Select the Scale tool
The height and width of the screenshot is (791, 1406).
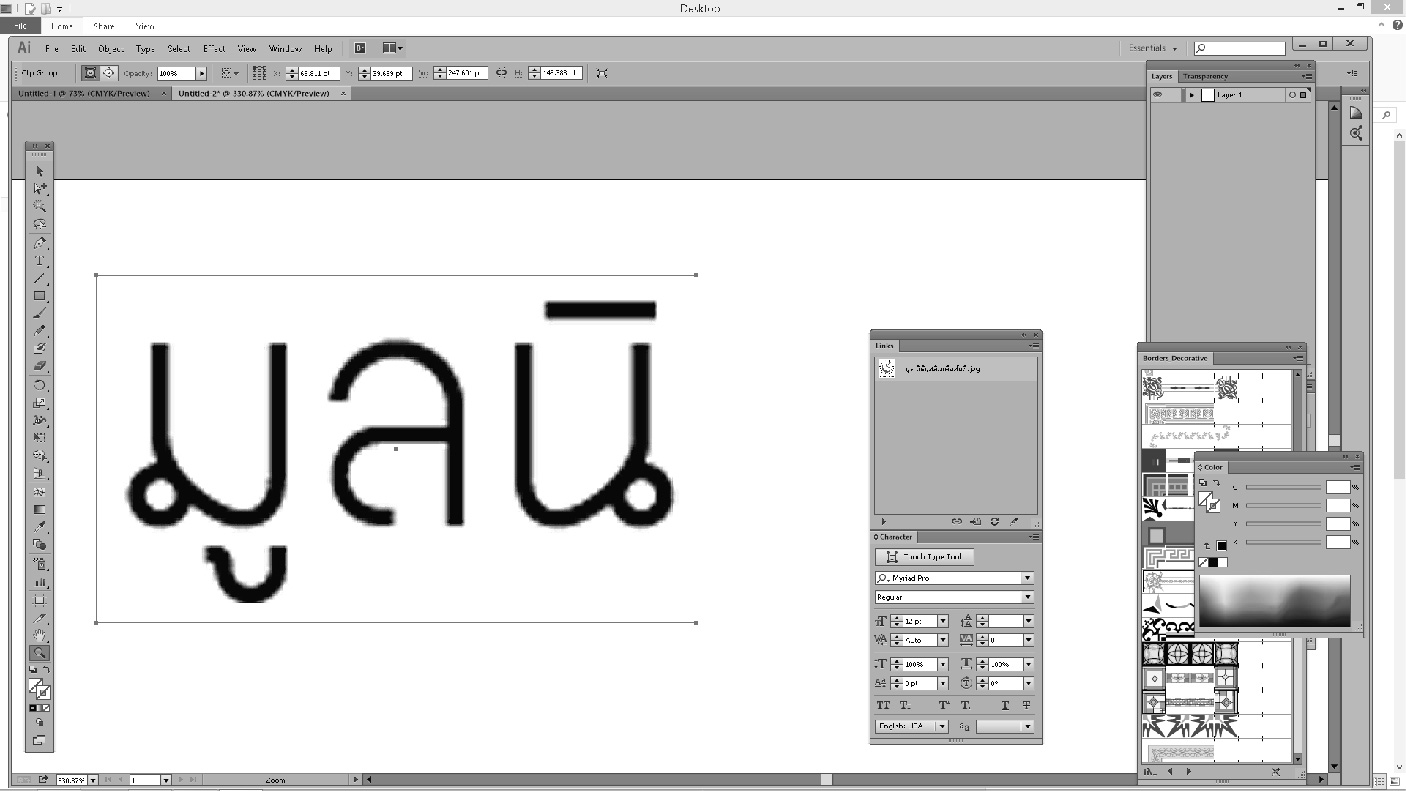click(40, 402)
